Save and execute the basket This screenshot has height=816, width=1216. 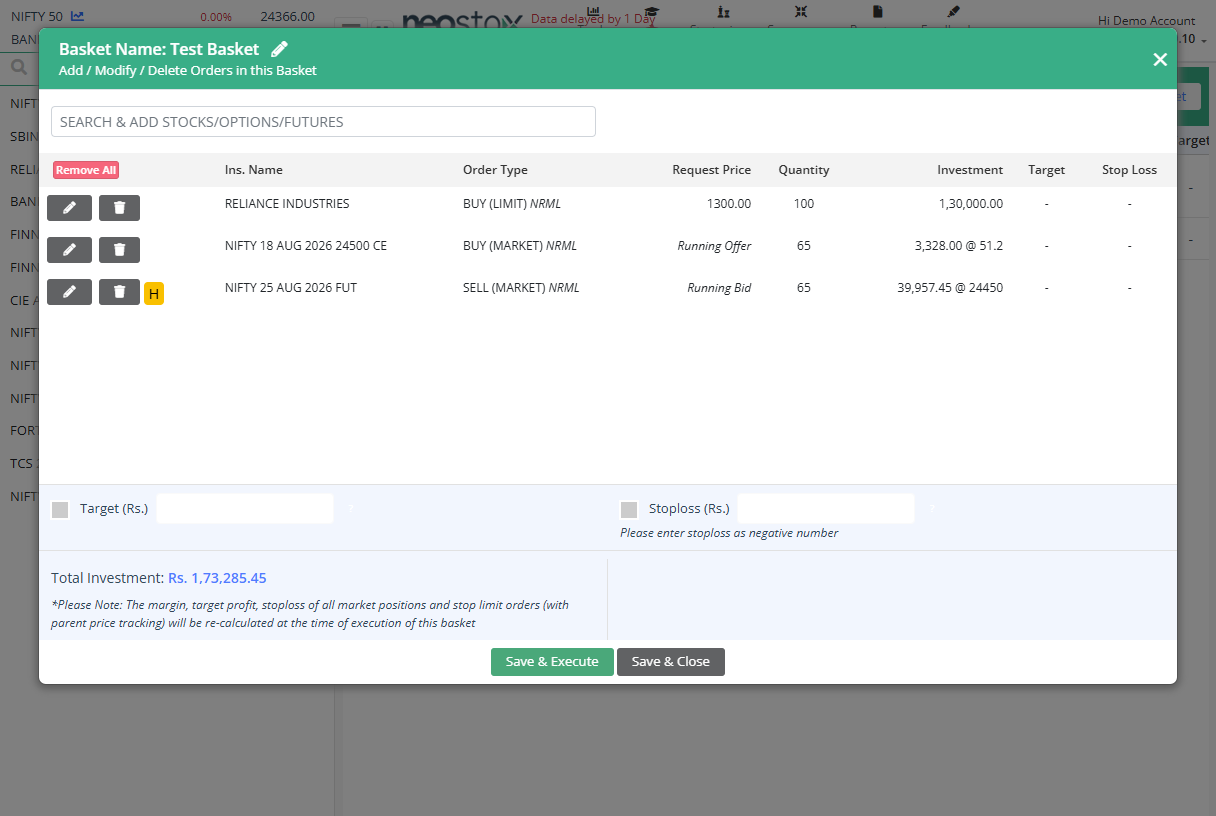pyautogui.click(x=552, y=662)
